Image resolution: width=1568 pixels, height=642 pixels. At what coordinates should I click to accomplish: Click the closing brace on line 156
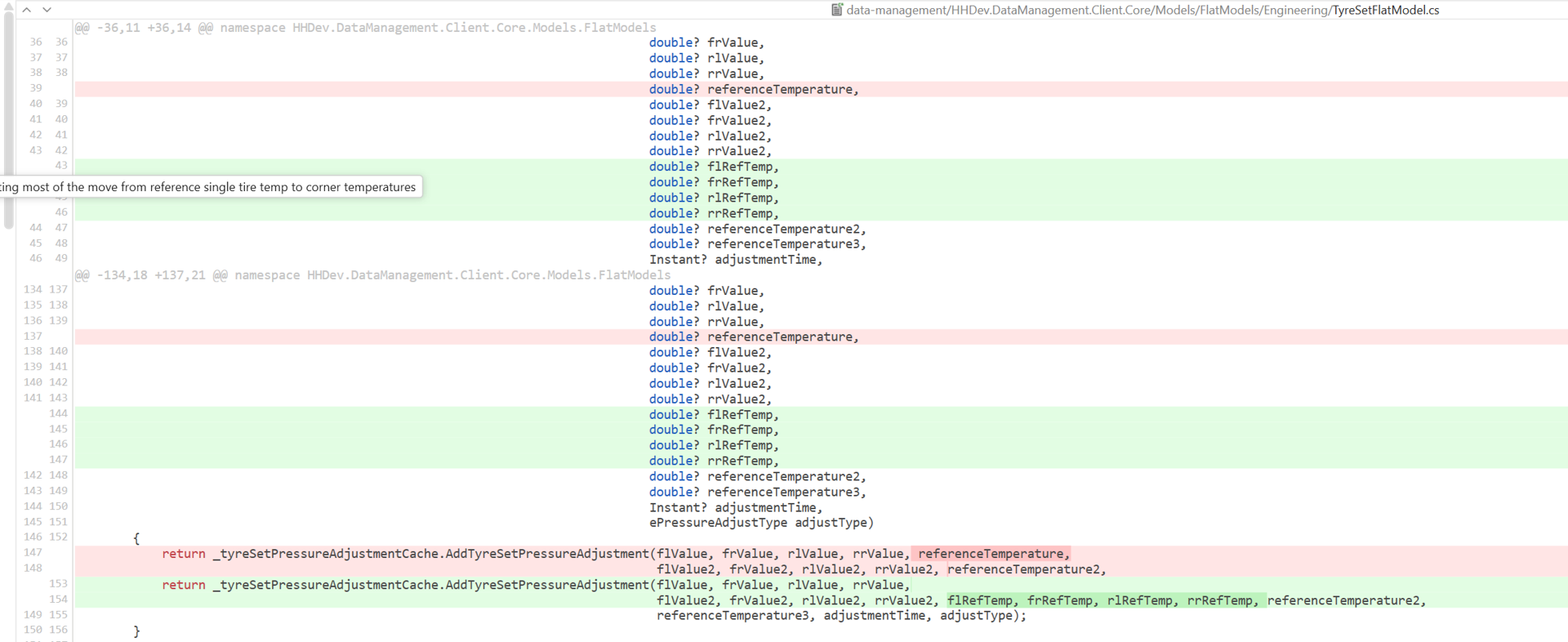coord(136,631)
